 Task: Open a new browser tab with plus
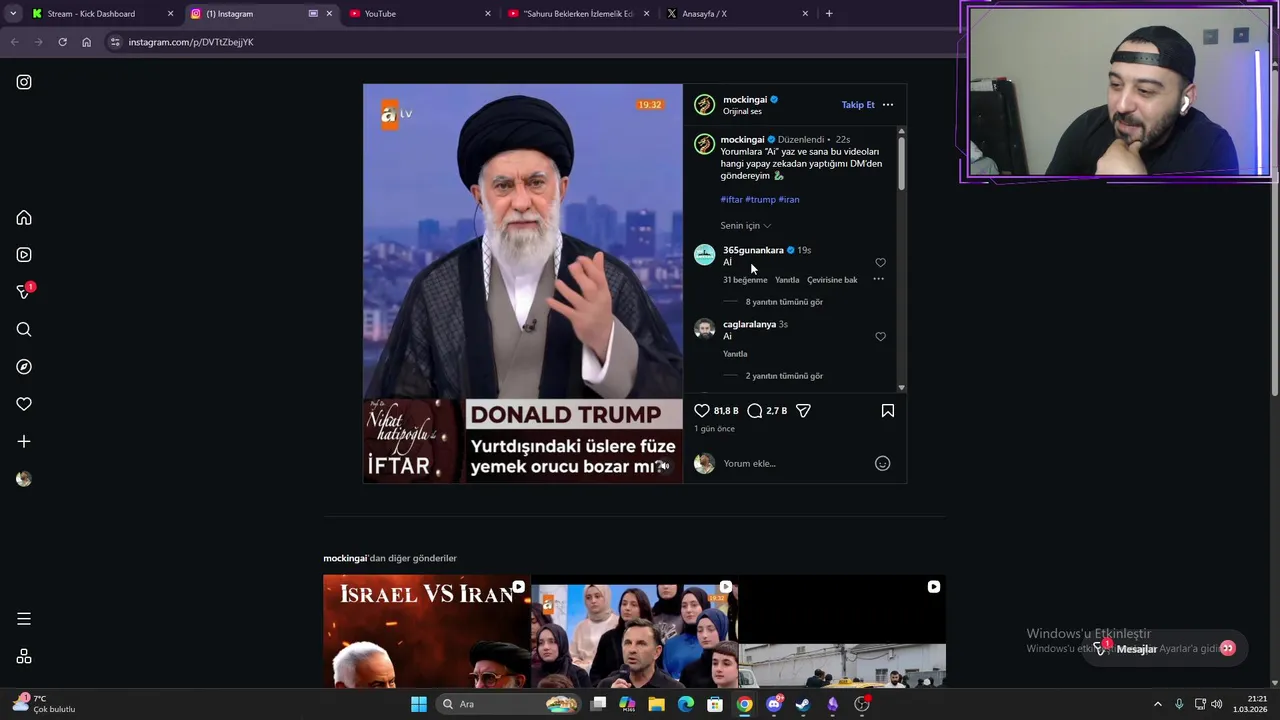tap(829, 14)
